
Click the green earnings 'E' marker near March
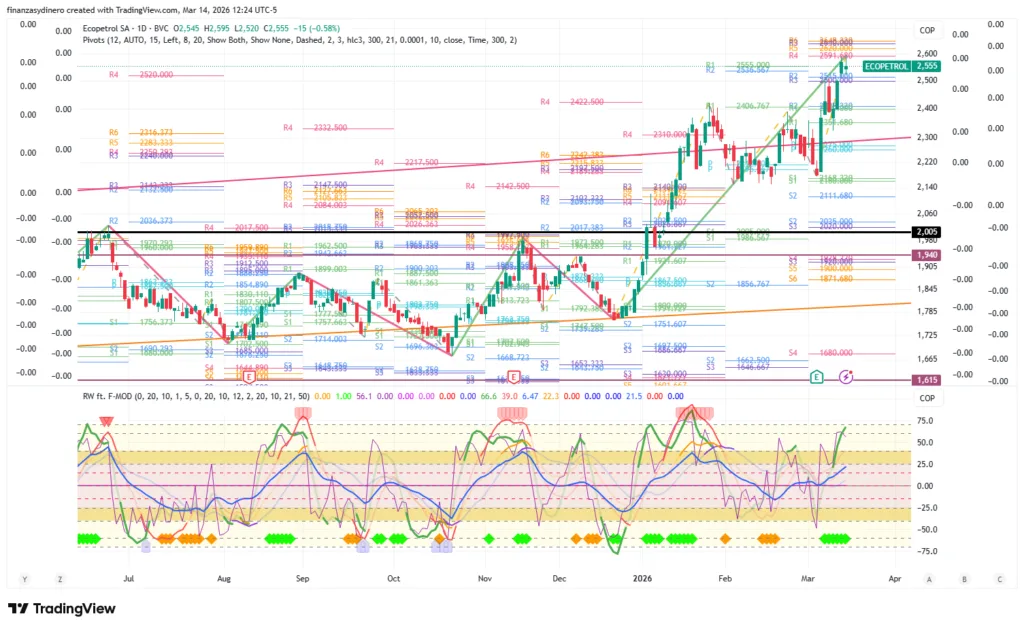pyautogui.click(x=817, y=376)
